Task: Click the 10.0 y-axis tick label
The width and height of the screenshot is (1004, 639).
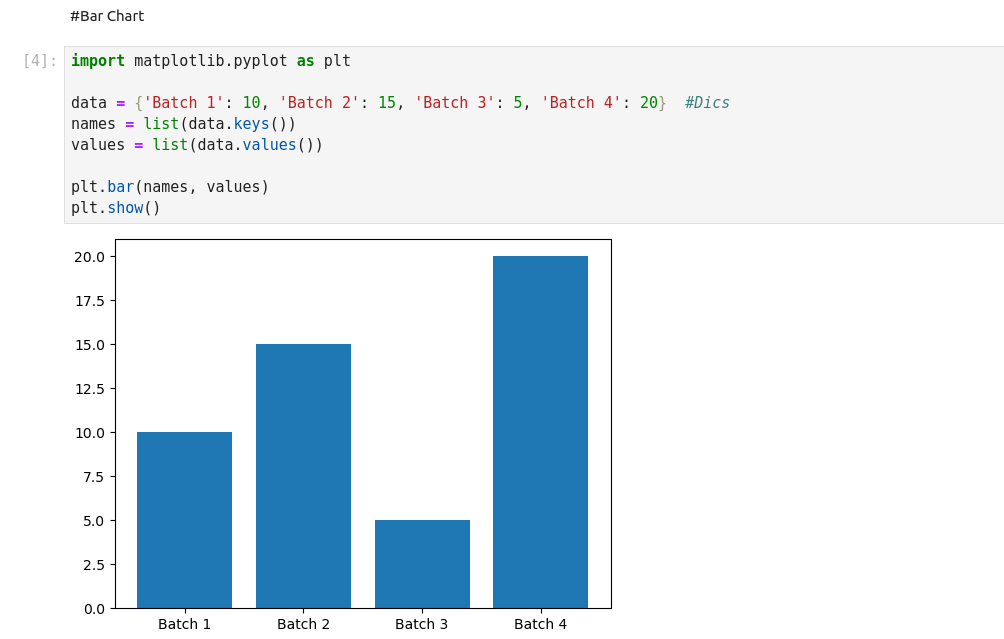Action: [89, 433]
